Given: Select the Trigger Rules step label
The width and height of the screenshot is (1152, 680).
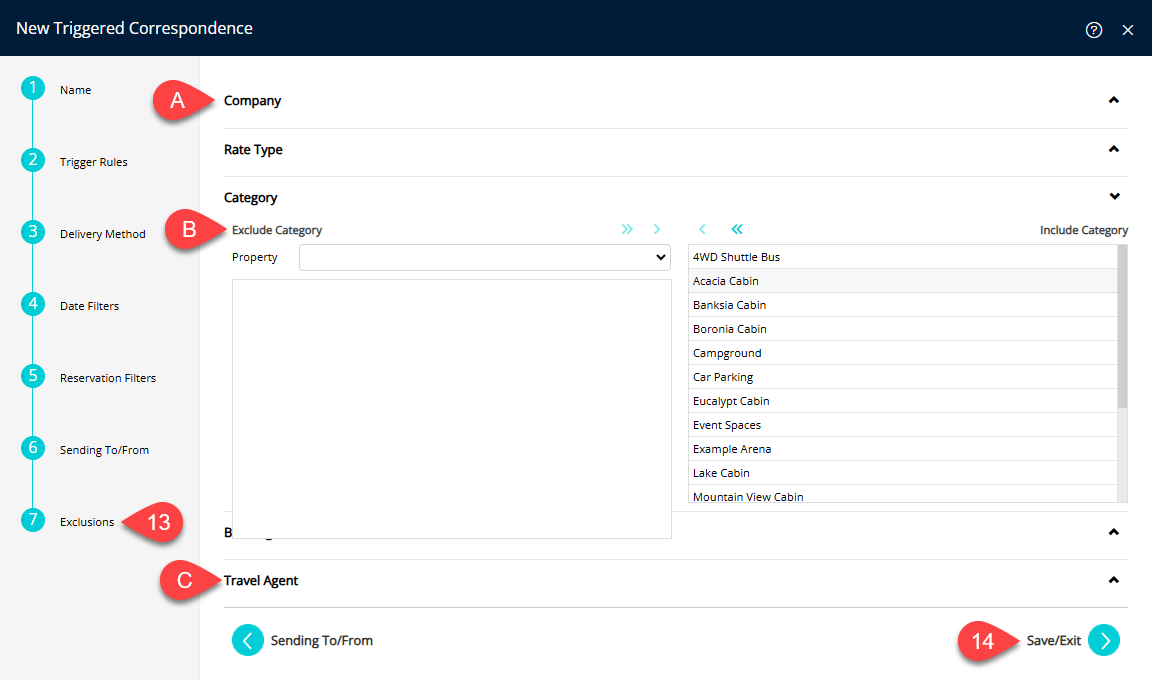Looking at the screenshot, I should [x=93, y=162].
